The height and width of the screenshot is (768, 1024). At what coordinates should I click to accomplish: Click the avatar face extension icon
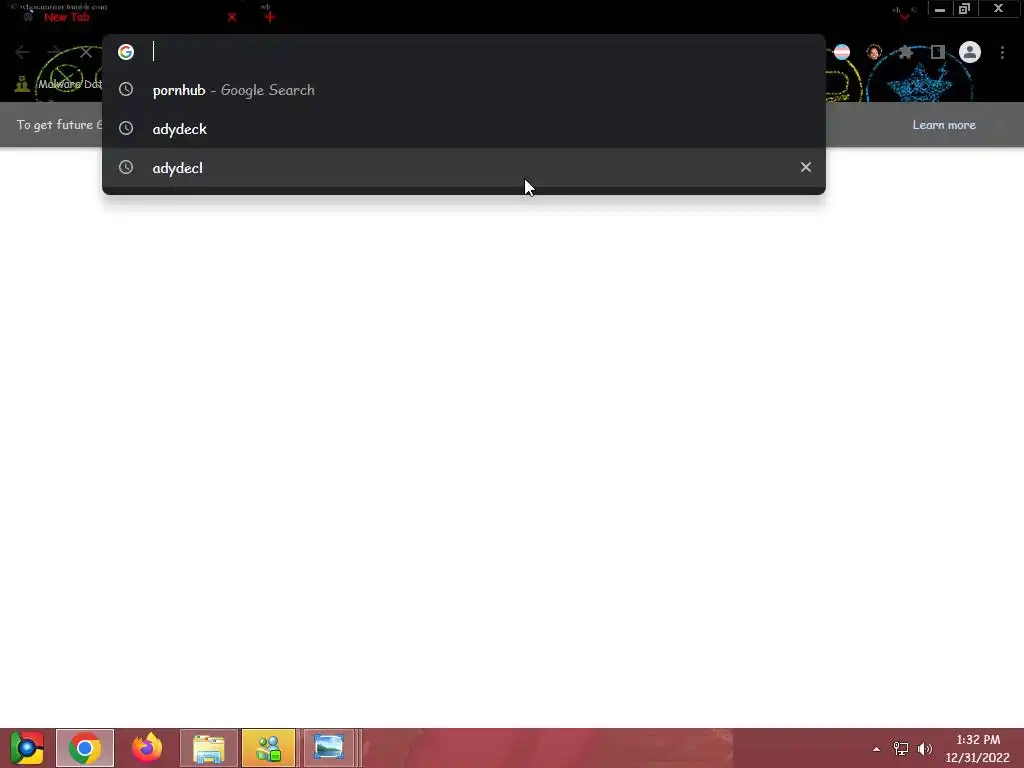click(874, 52)
